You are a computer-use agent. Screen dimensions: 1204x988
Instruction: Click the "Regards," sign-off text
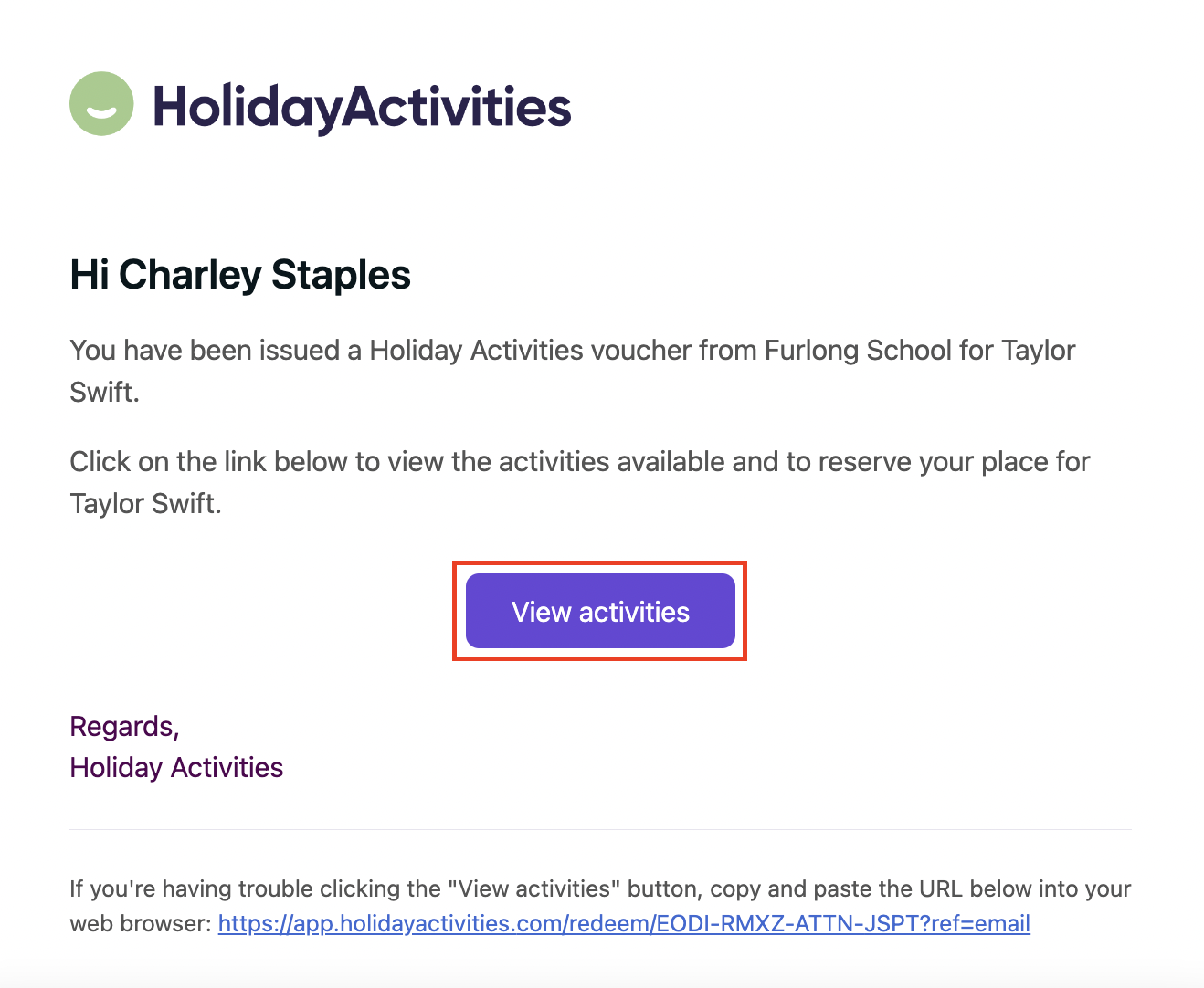[124, 727]
